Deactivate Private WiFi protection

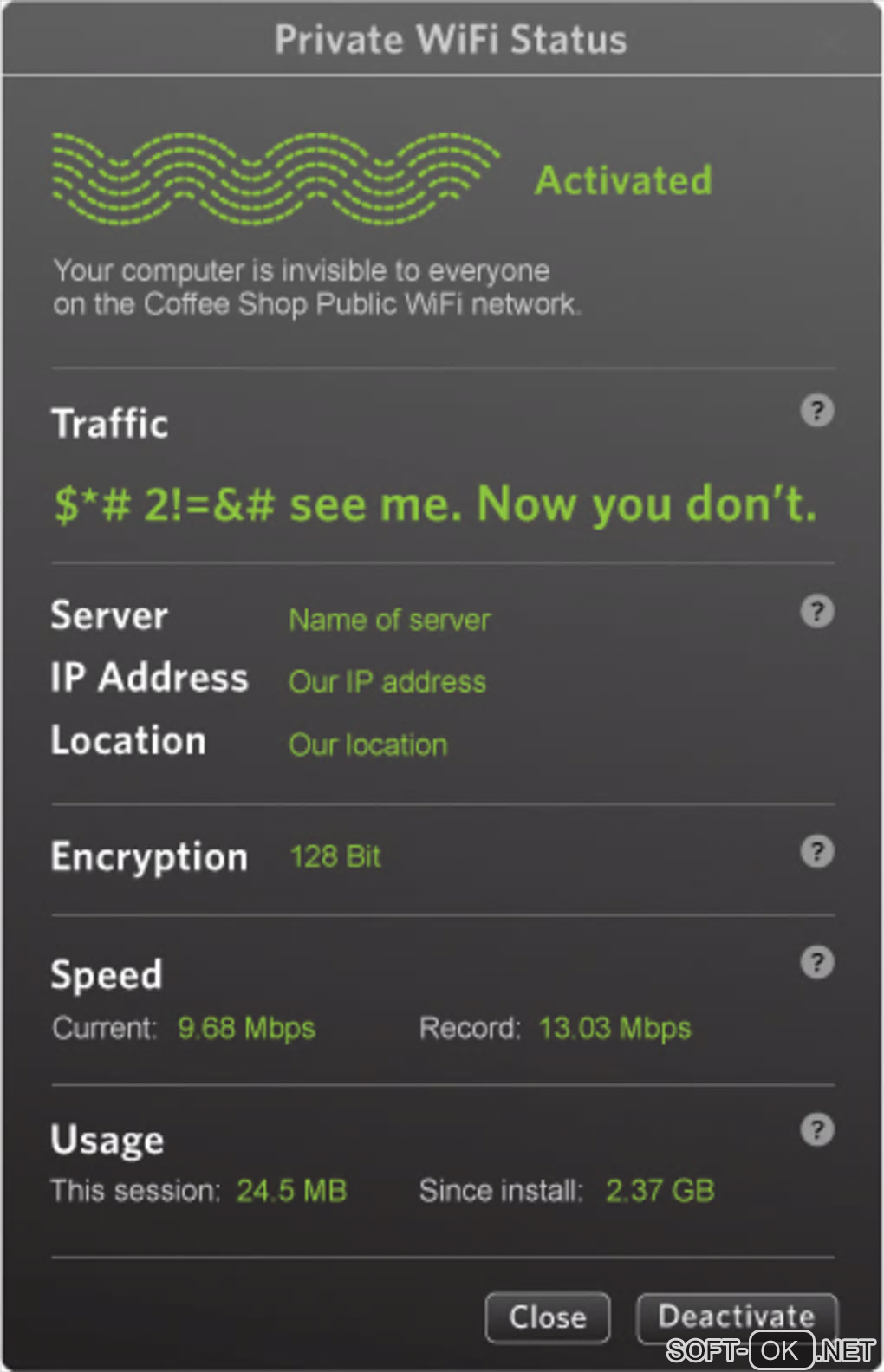(737, 1317)
